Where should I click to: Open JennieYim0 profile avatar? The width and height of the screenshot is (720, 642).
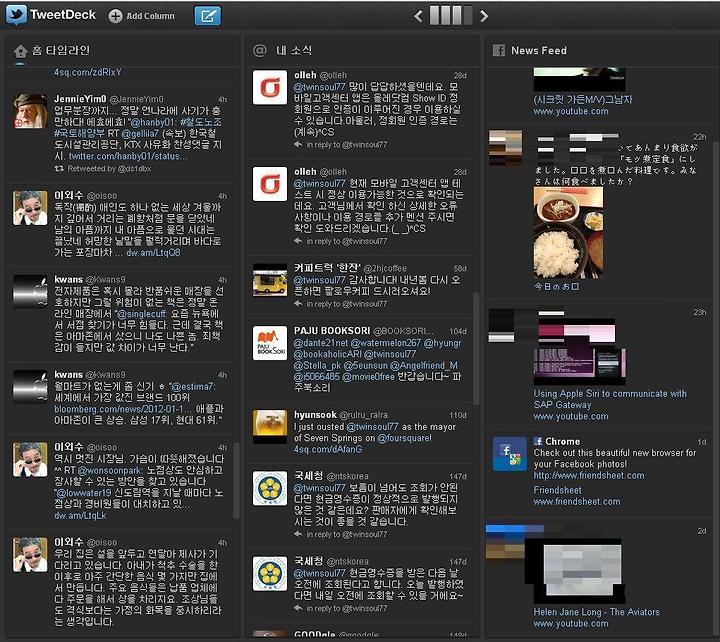pyautogui.click(x=30, y=111)
